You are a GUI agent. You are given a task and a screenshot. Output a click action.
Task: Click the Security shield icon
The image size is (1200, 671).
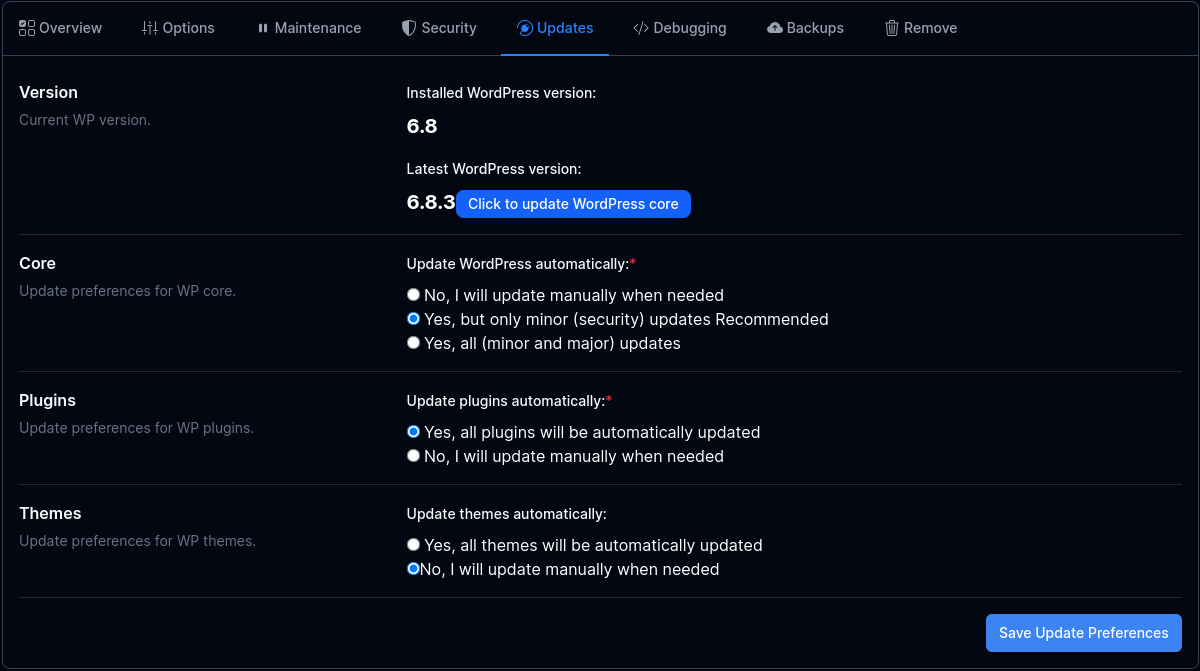tap(409, 28)
